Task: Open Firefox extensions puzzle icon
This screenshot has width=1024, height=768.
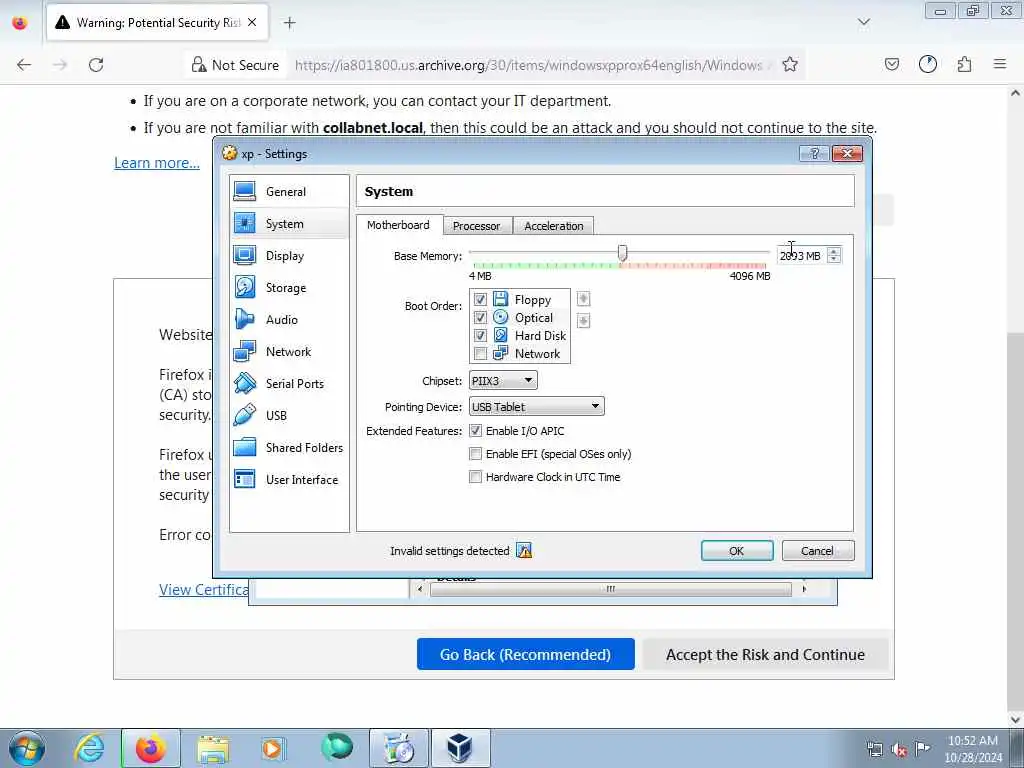Action: coord(964,65)
